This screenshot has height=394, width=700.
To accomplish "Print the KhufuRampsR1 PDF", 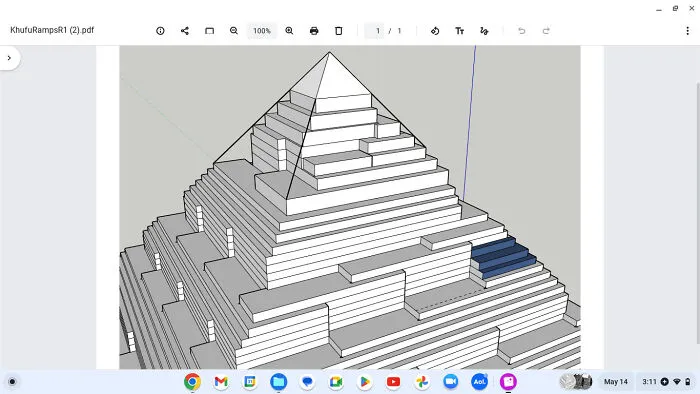I will point(314,31).
